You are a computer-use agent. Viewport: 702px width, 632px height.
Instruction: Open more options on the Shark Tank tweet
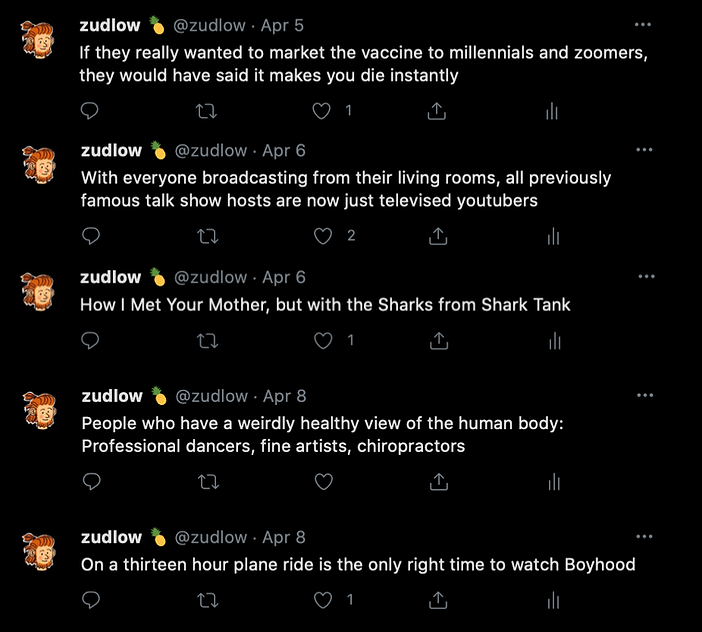(x=646, y=276)
